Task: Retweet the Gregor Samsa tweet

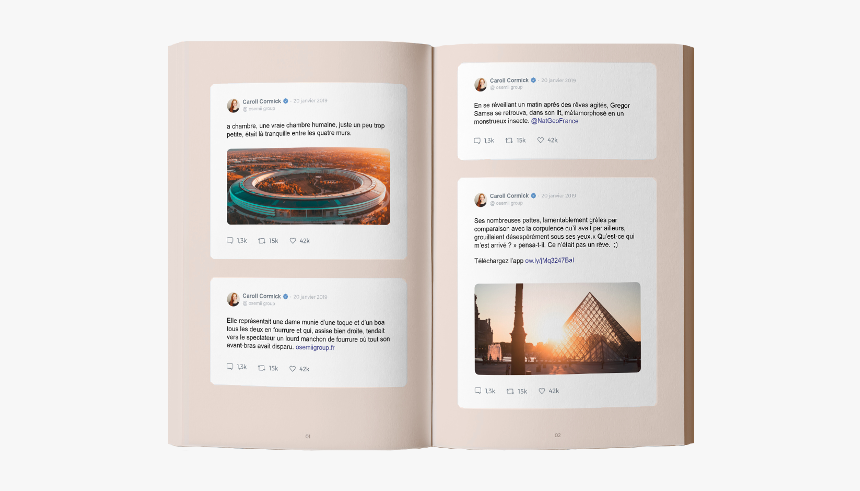Action: (509, 140)
